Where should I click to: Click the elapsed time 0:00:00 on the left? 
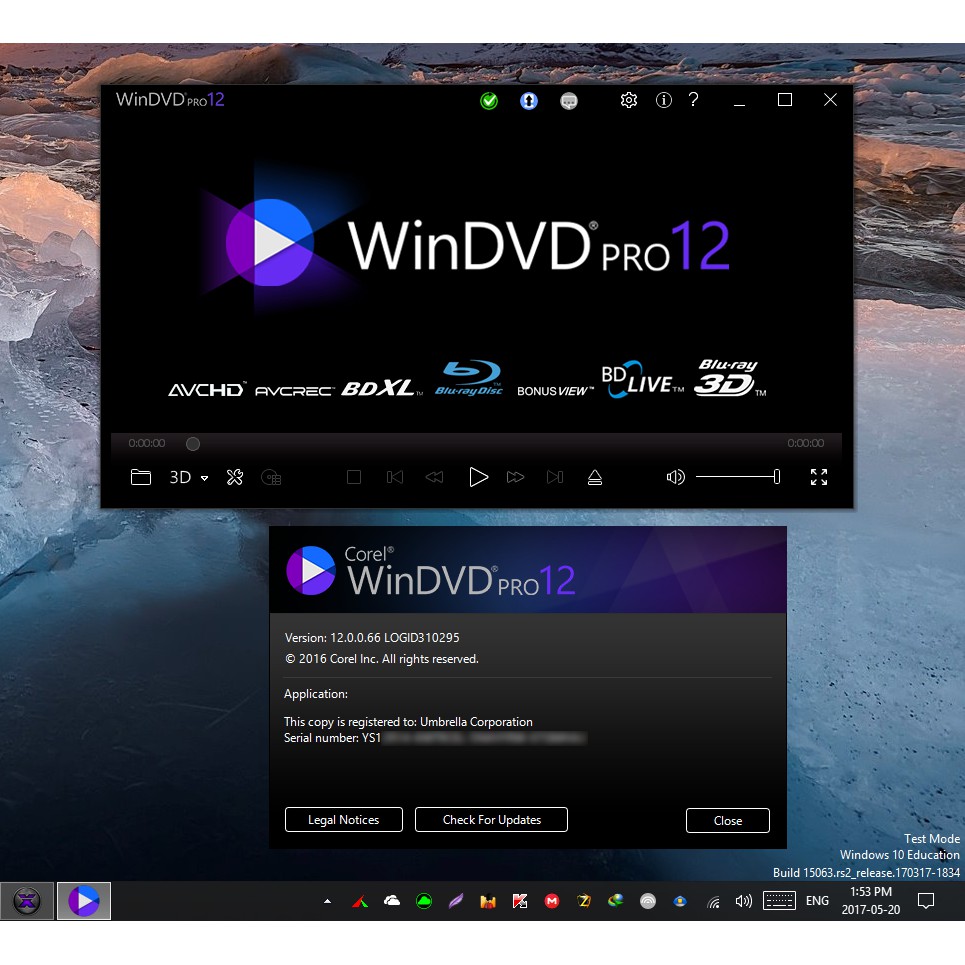146,443
